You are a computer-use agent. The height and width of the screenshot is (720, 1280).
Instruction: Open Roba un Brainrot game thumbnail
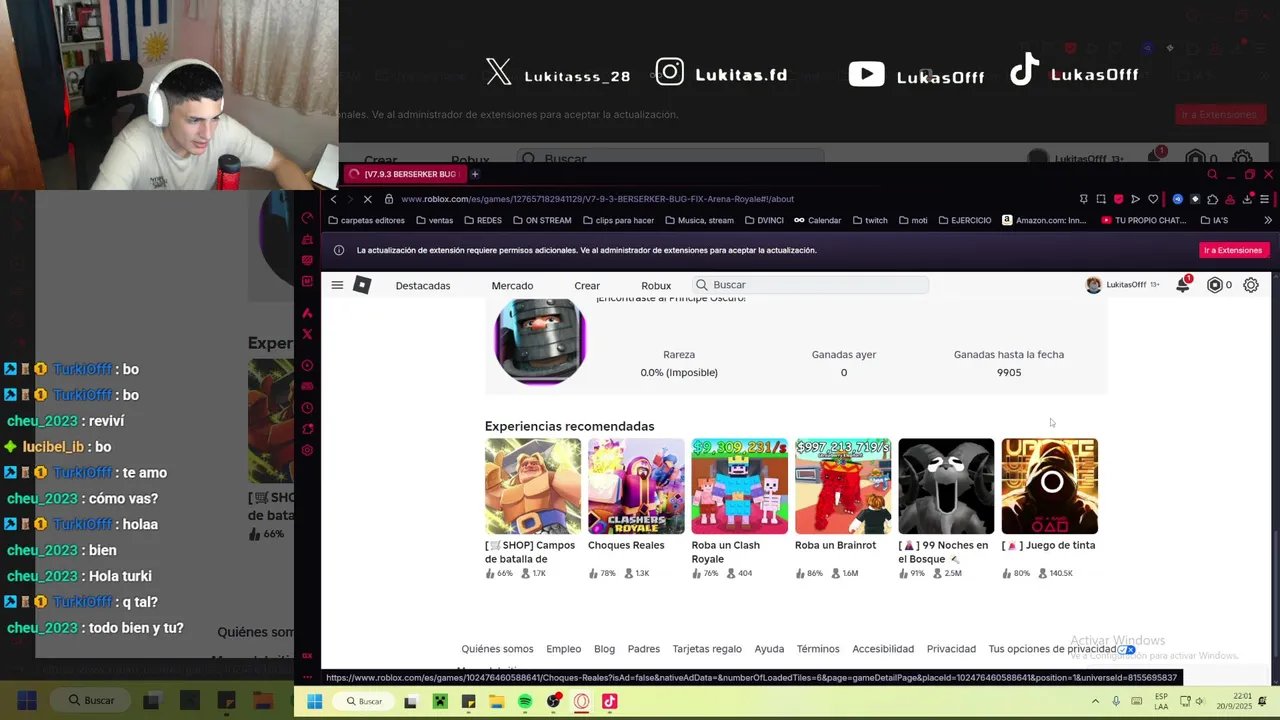(843, 486)
